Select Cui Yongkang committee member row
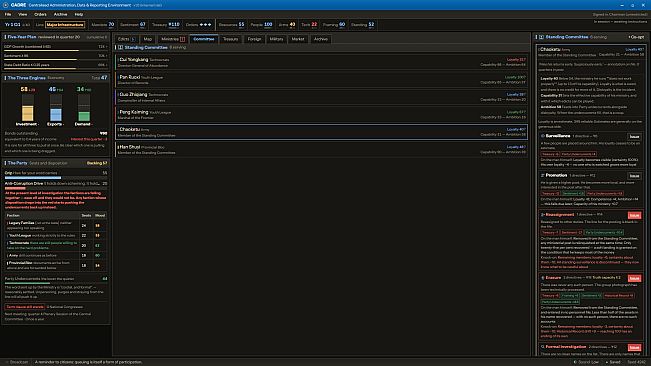Screen dimensions: 651x366 [321, 62]
